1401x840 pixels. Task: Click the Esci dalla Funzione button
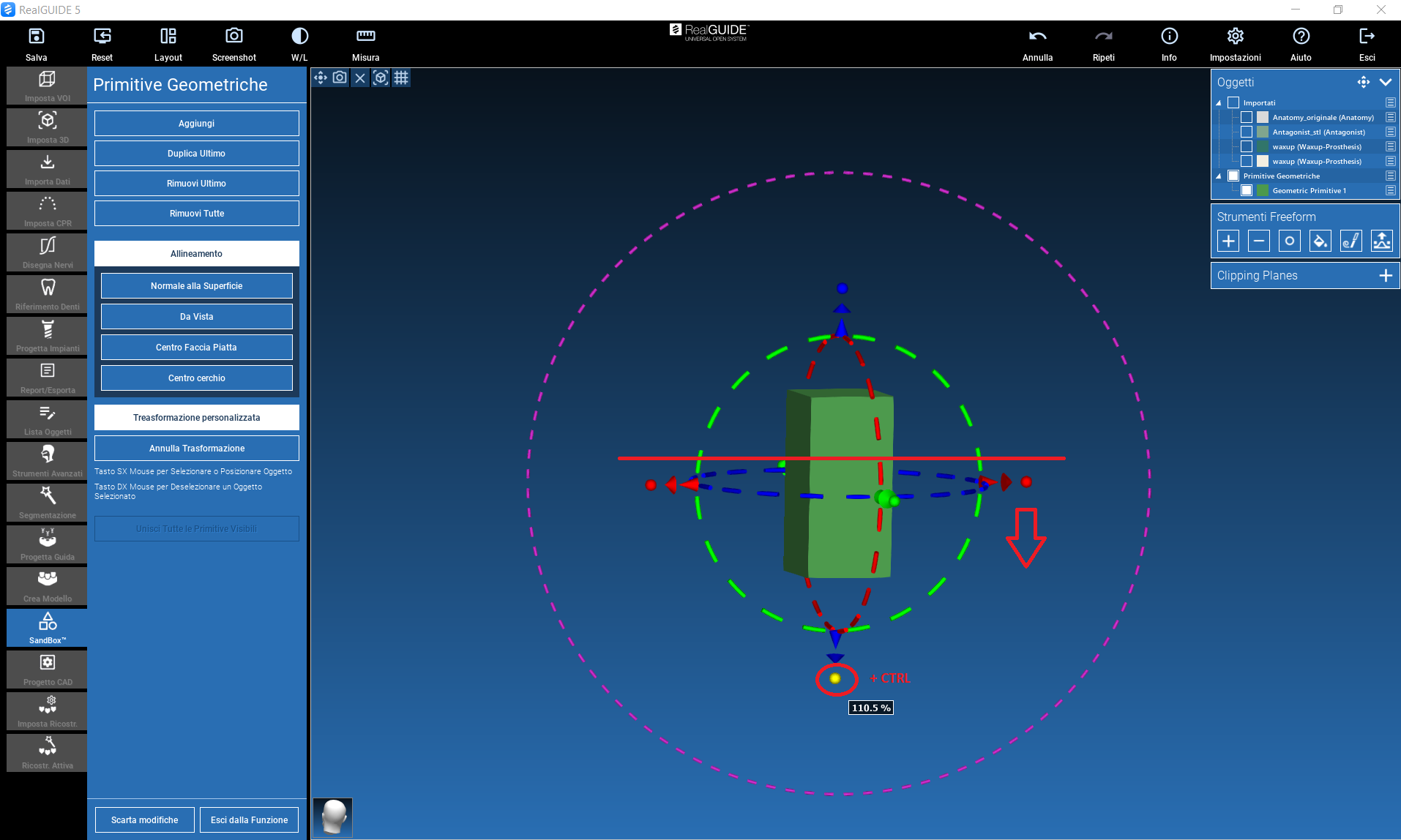click(x=249, y=820)
